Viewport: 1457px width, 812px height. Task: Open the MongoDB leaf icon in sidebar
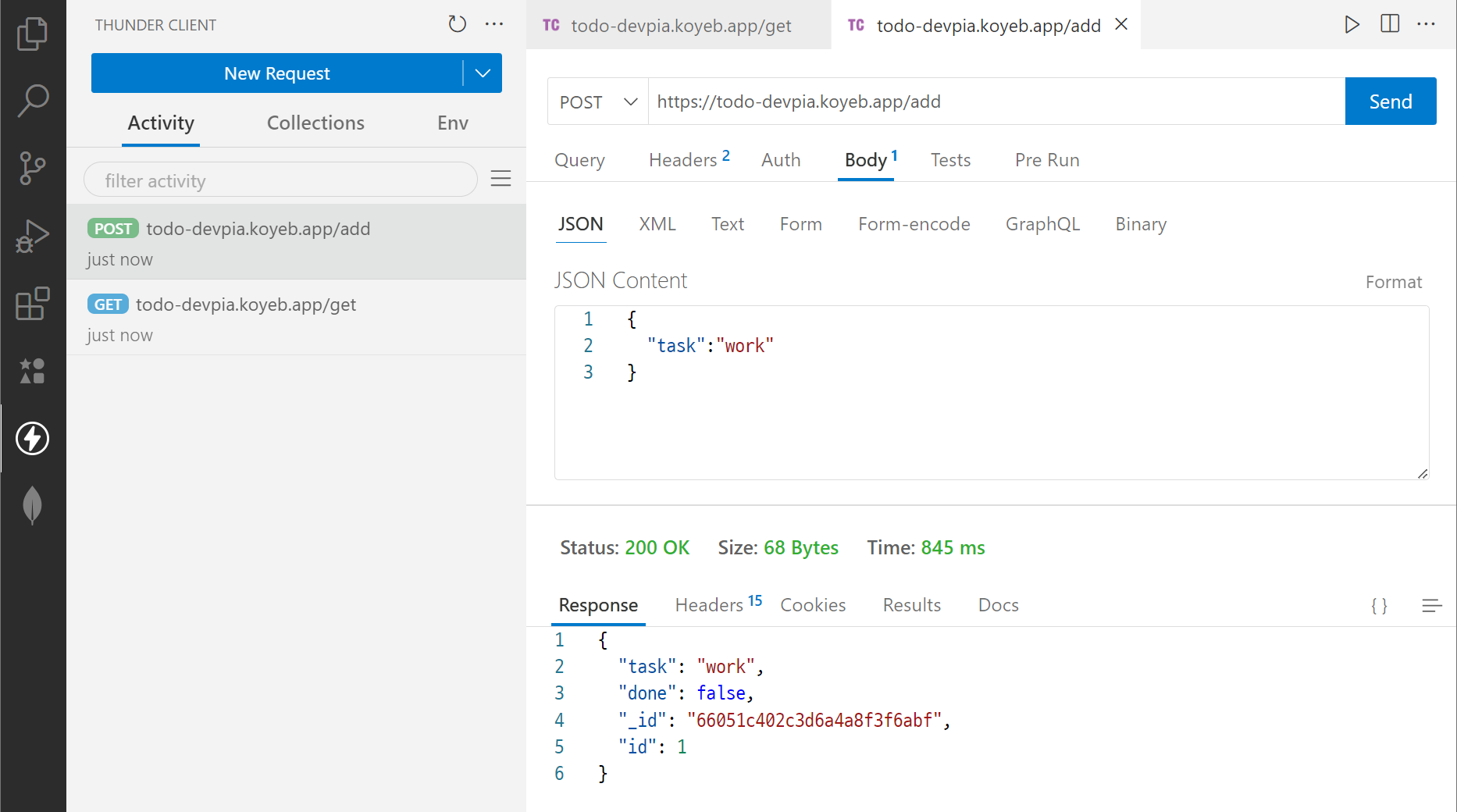tap(33, 505)
